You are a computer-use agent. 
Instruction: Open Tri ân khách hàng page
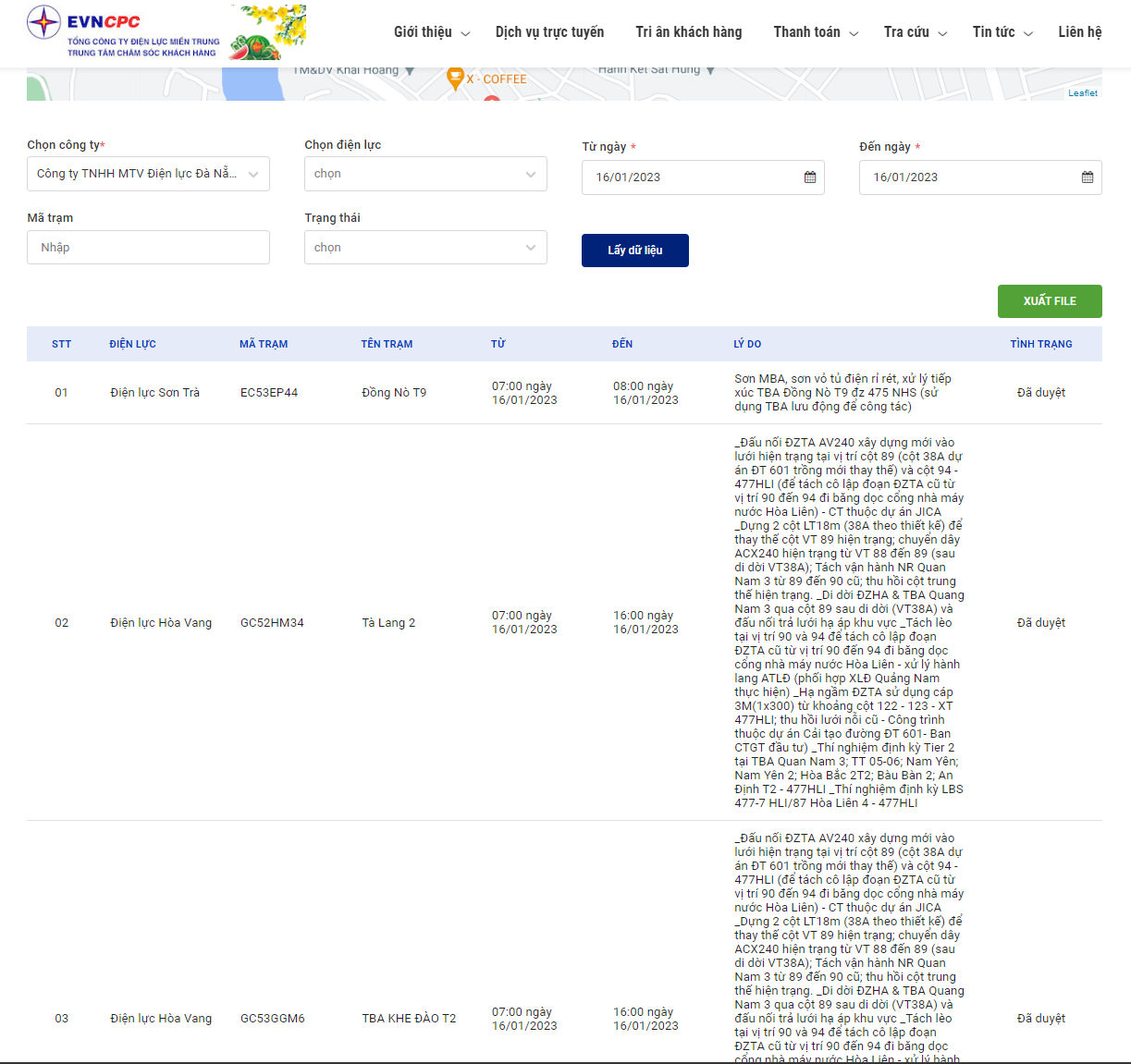click(689, 32)
